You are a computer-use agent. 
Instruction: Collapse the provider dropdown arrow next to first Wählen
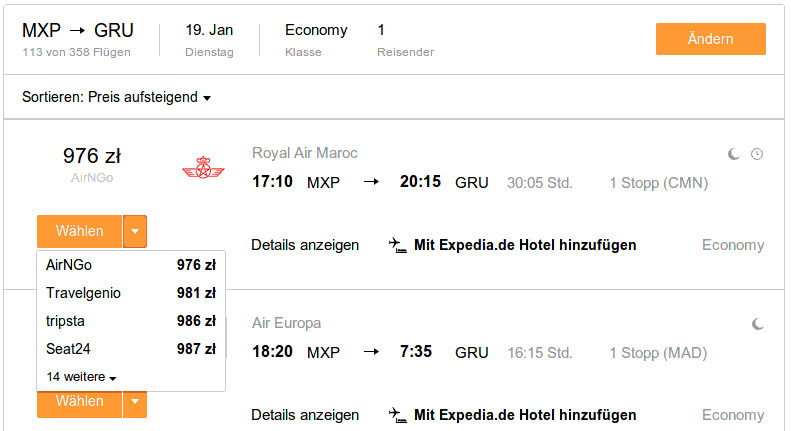tap(135, 231)
